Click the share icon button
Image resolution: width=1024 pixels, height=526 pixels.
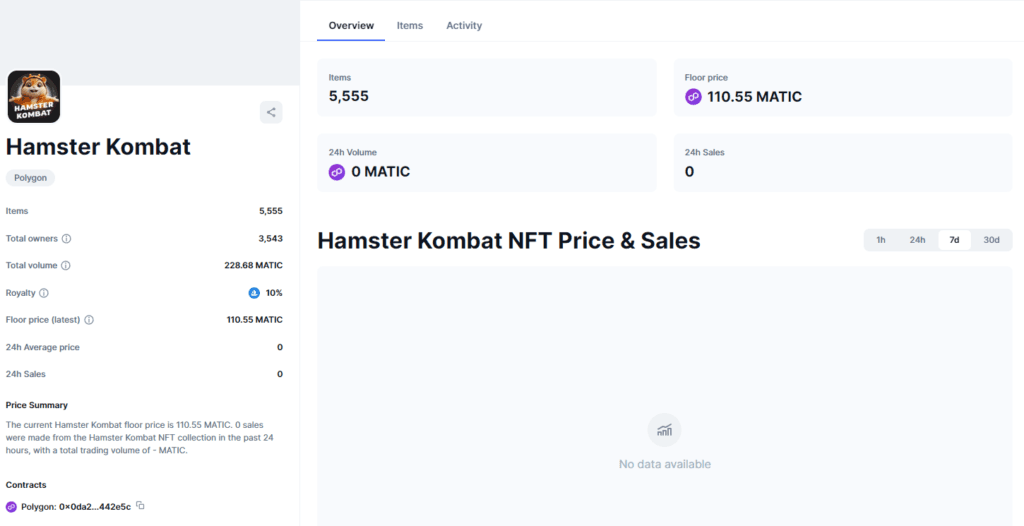(271, 112)
